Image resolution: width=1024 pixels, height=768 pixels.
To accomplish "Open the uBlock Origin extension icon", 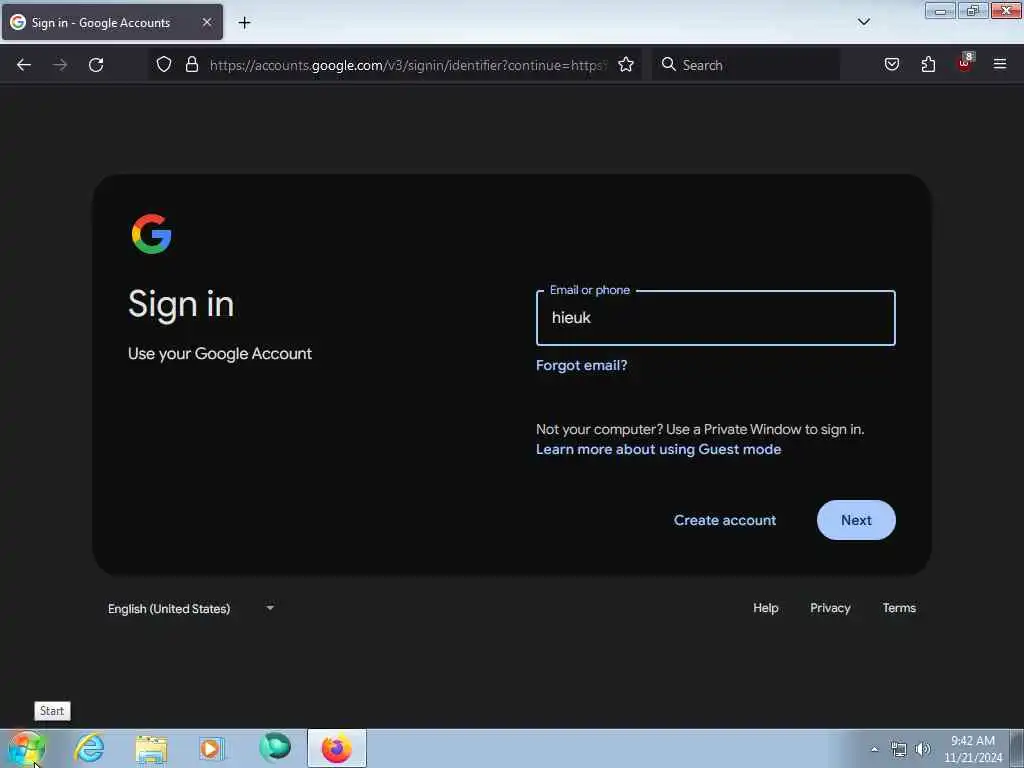I will point(965,63).
